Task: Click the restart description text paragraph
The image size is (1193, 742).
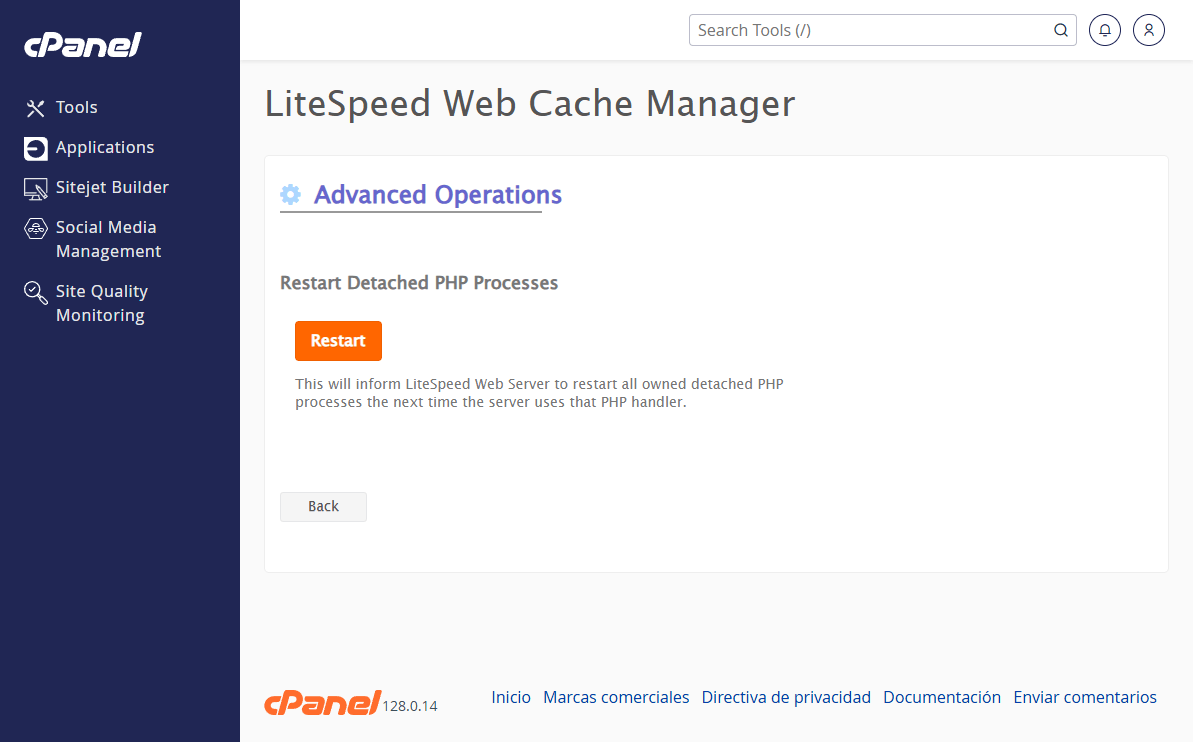Action: tap(539, 393)
